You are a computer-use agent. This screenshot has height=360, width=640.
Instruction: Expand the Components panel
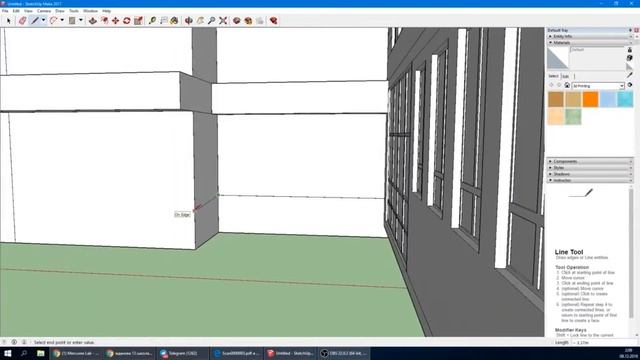[590, 162]
